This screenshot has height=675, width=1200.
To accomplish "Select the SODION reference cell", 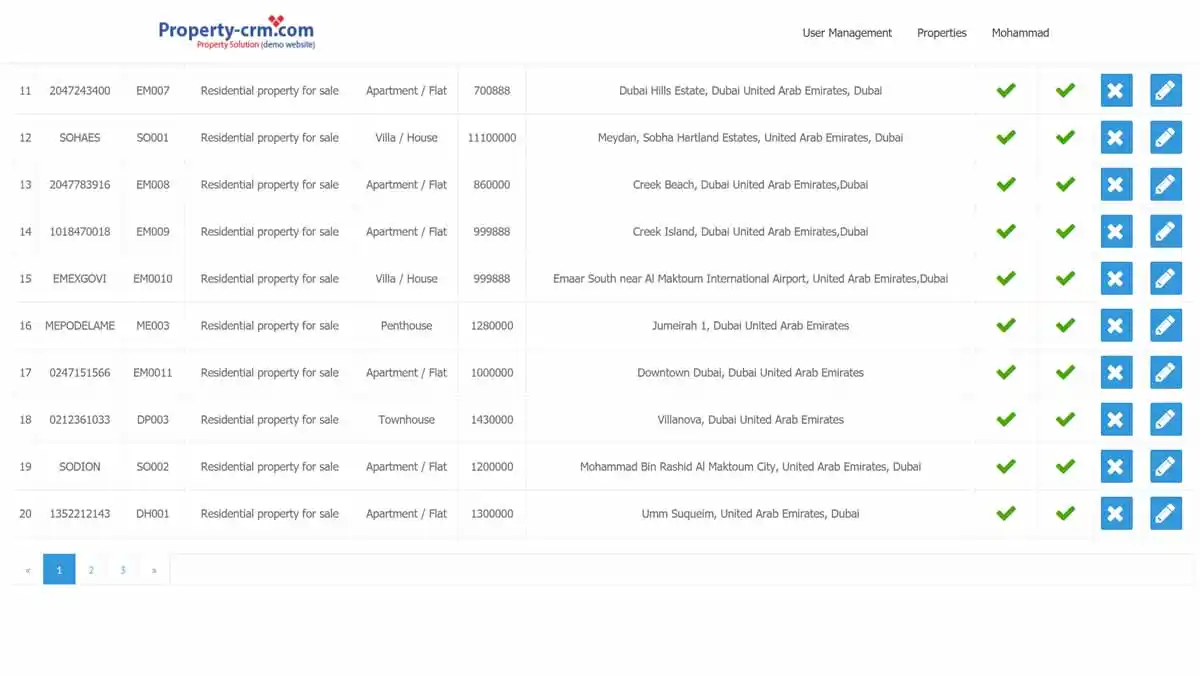I will [x=80, y=467].
